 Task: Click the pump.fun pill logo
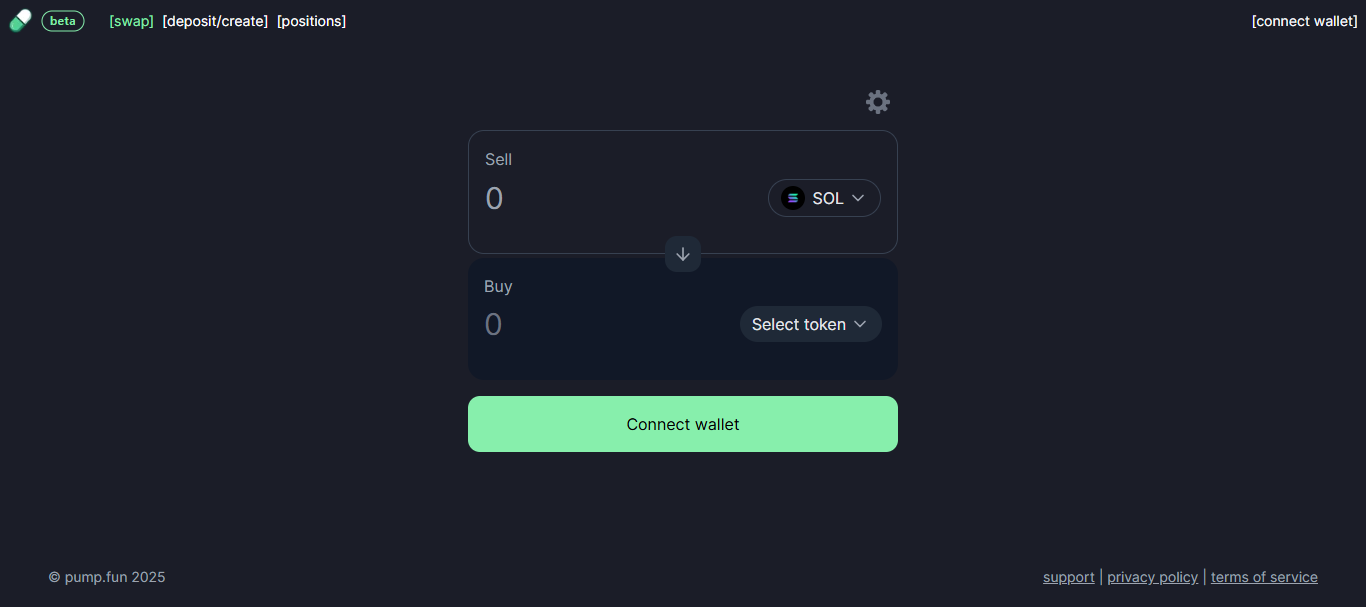click(18, 20)
